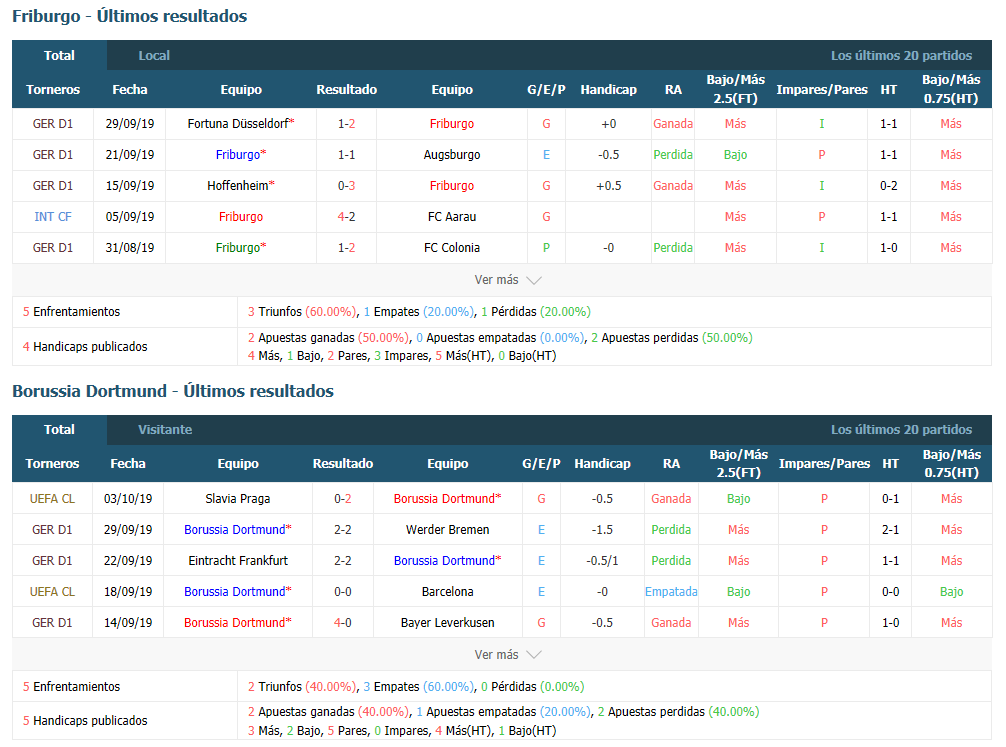Click Eintracht Frankfurt team name

tap(237, 560)
